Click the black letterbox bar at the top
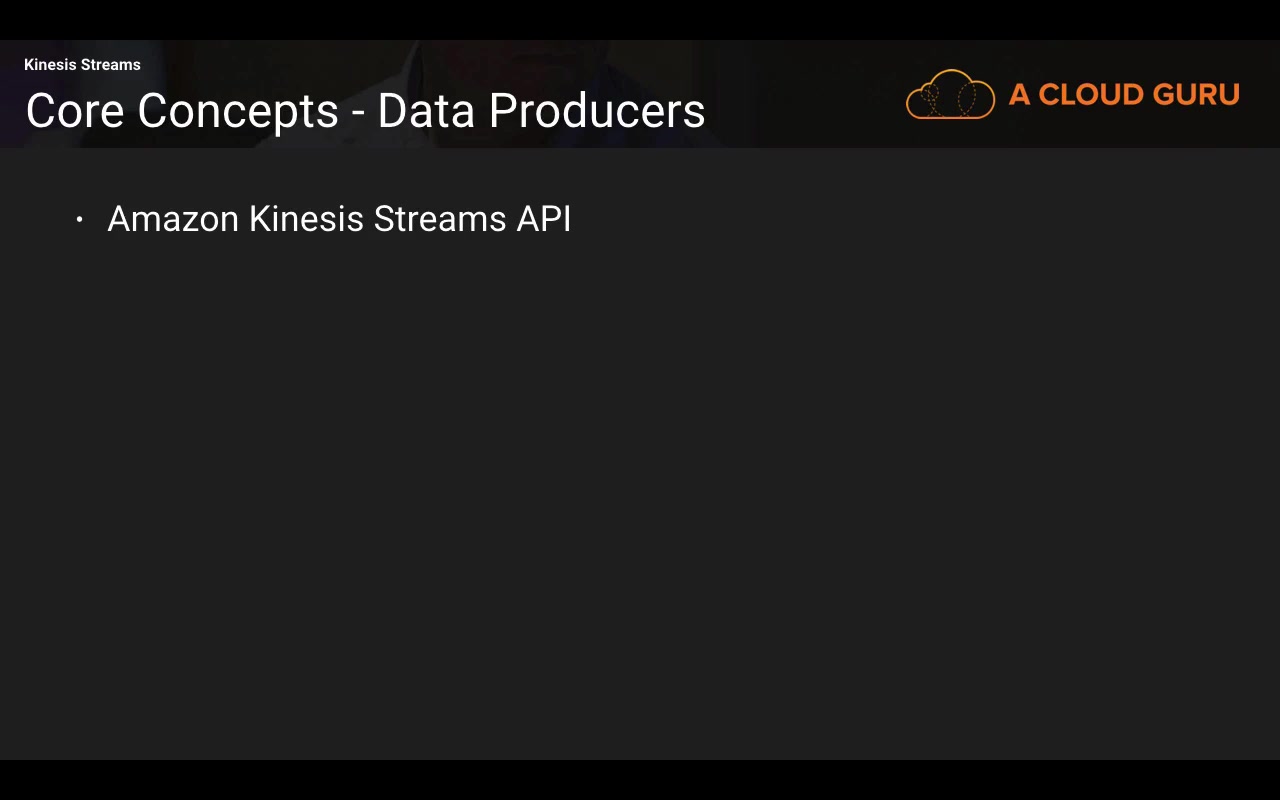Viewport: 1280px width, 800px height. [x=640, y=19]
